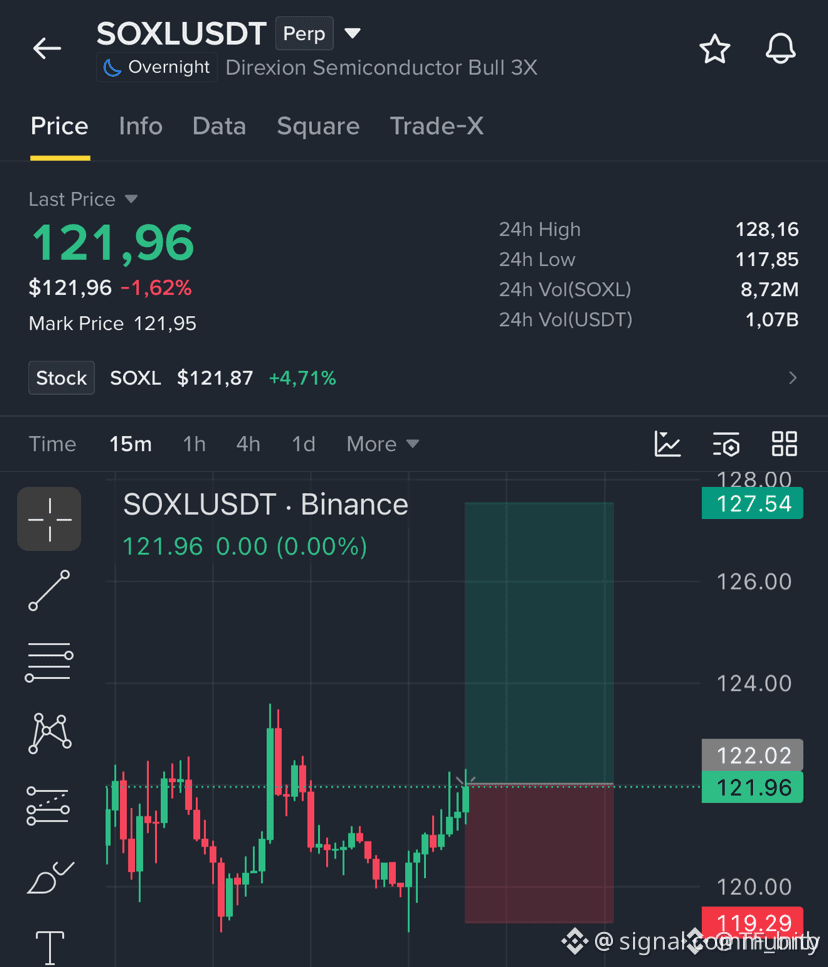
Task: Click the green take-profit zone on chart
Action: click(x=539, y=643)
